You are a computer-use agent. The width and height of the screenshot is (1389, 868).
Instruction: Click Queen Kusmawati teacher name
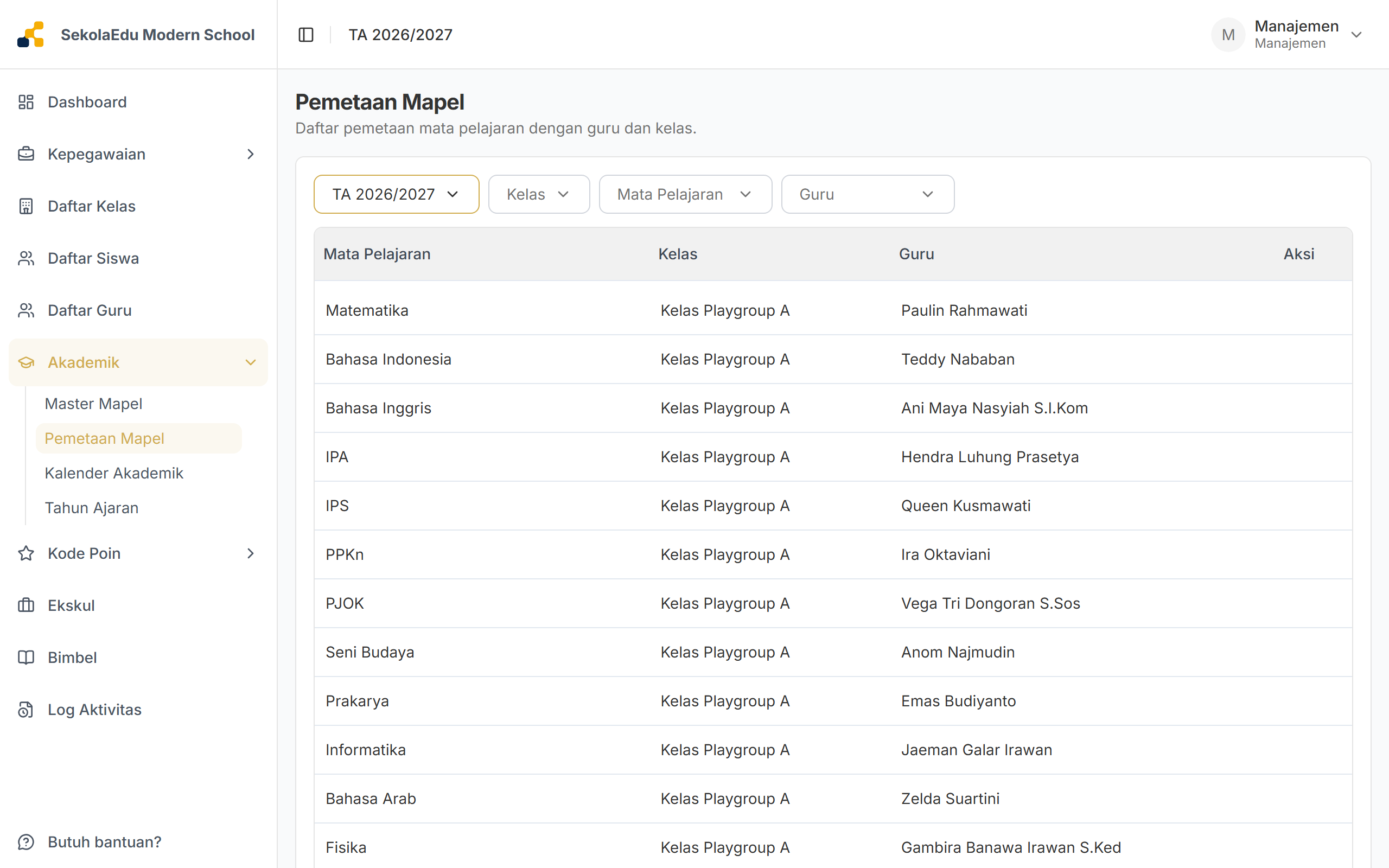[966, 505]
